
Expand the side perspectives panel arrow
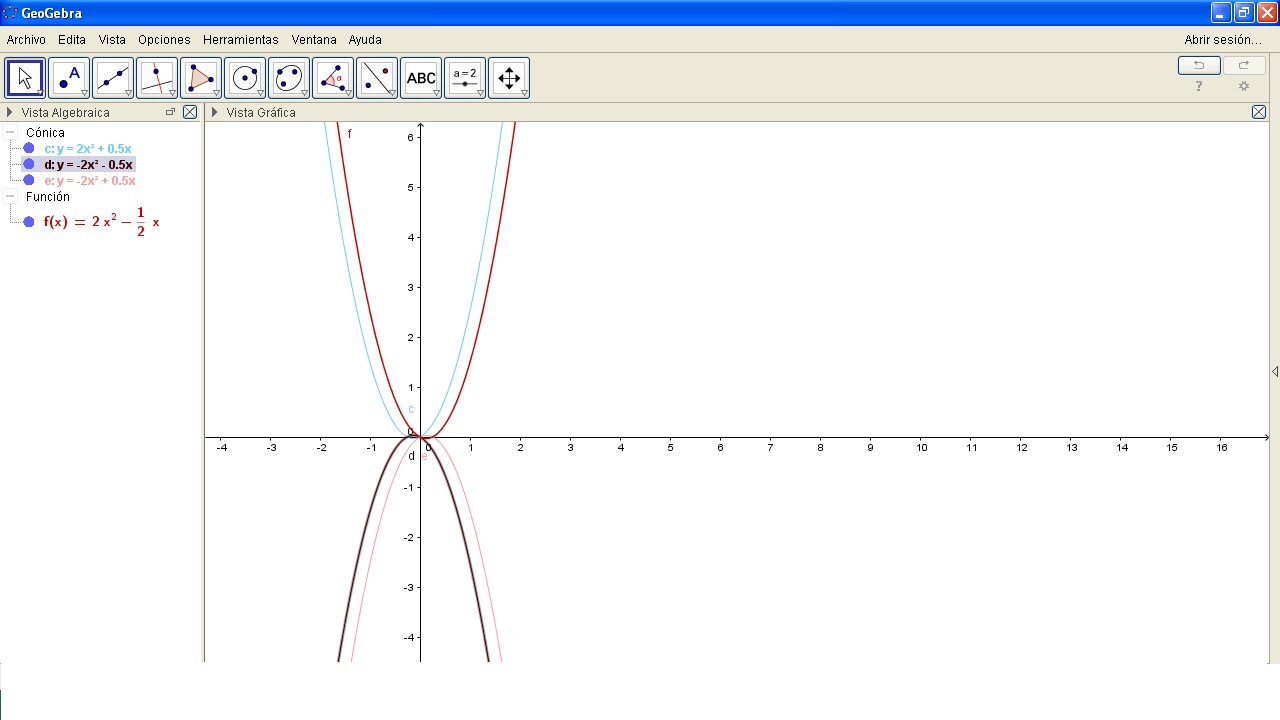pyautogui.click(x=1275, y=371)
